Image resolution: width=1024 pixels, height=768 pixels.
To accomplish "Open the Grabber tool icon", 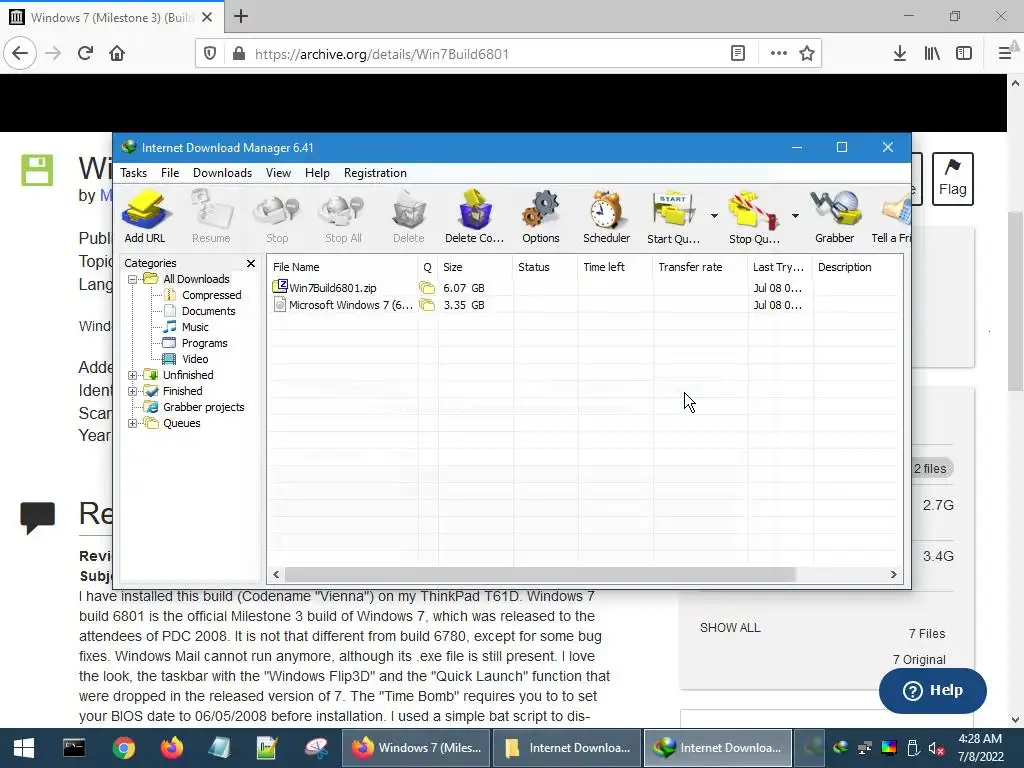I will click(835, 217).
